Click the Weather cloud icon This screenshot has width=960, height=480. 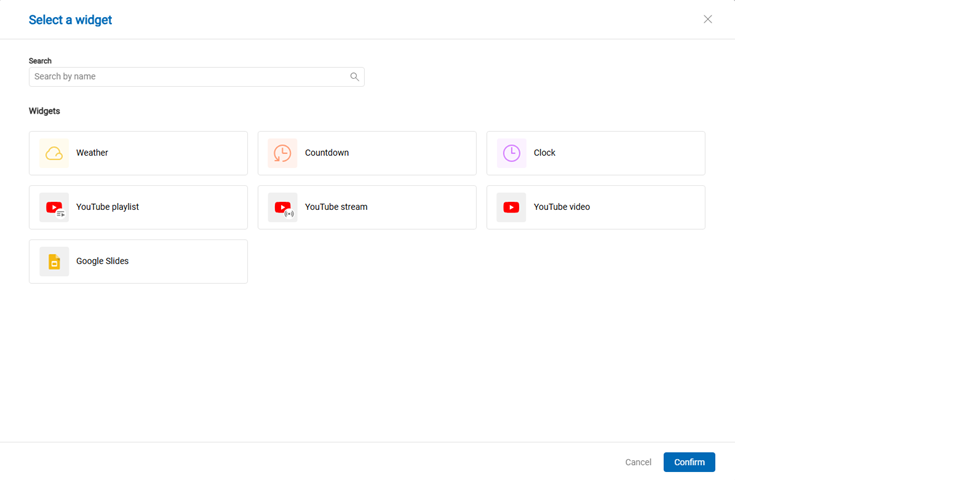tap(54, 153)
